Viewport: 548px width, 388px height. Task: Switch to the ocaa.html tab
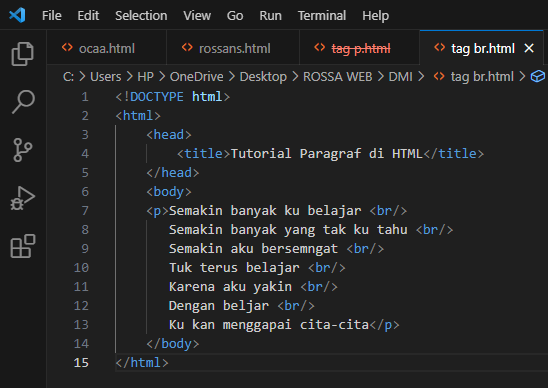tap(107, 48)
